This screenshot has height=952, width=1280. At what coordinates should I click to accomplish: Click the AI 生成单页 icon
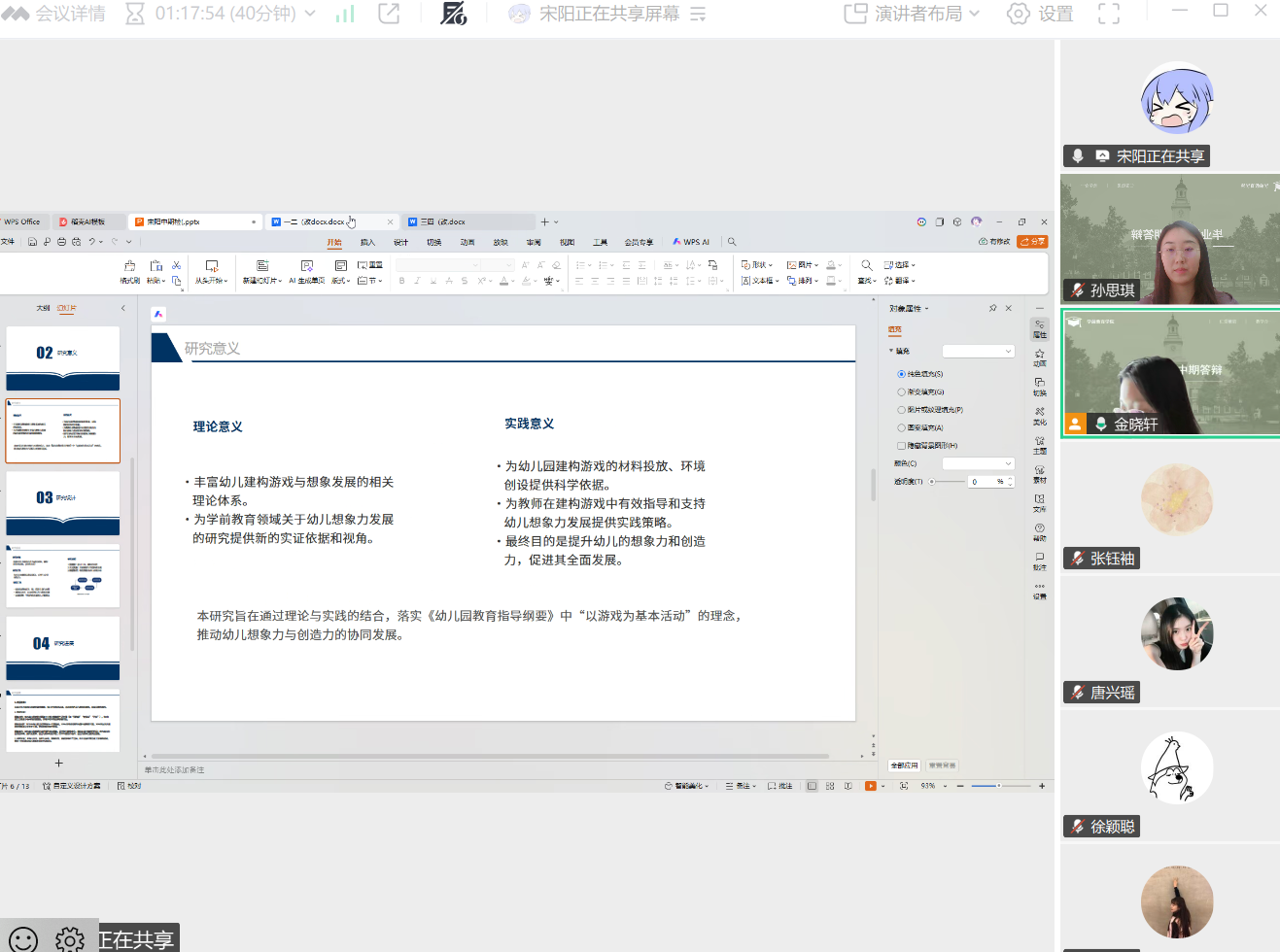point(307,266)
